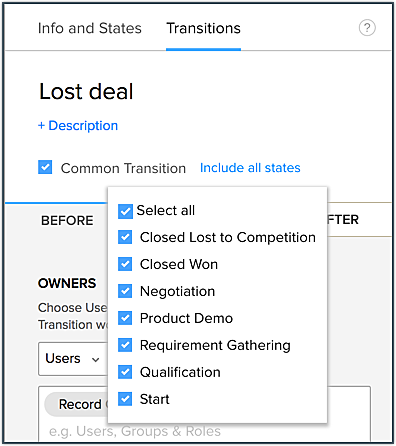
Task: Toggle the Select all checkbox
Action: [x=125, y=211]
